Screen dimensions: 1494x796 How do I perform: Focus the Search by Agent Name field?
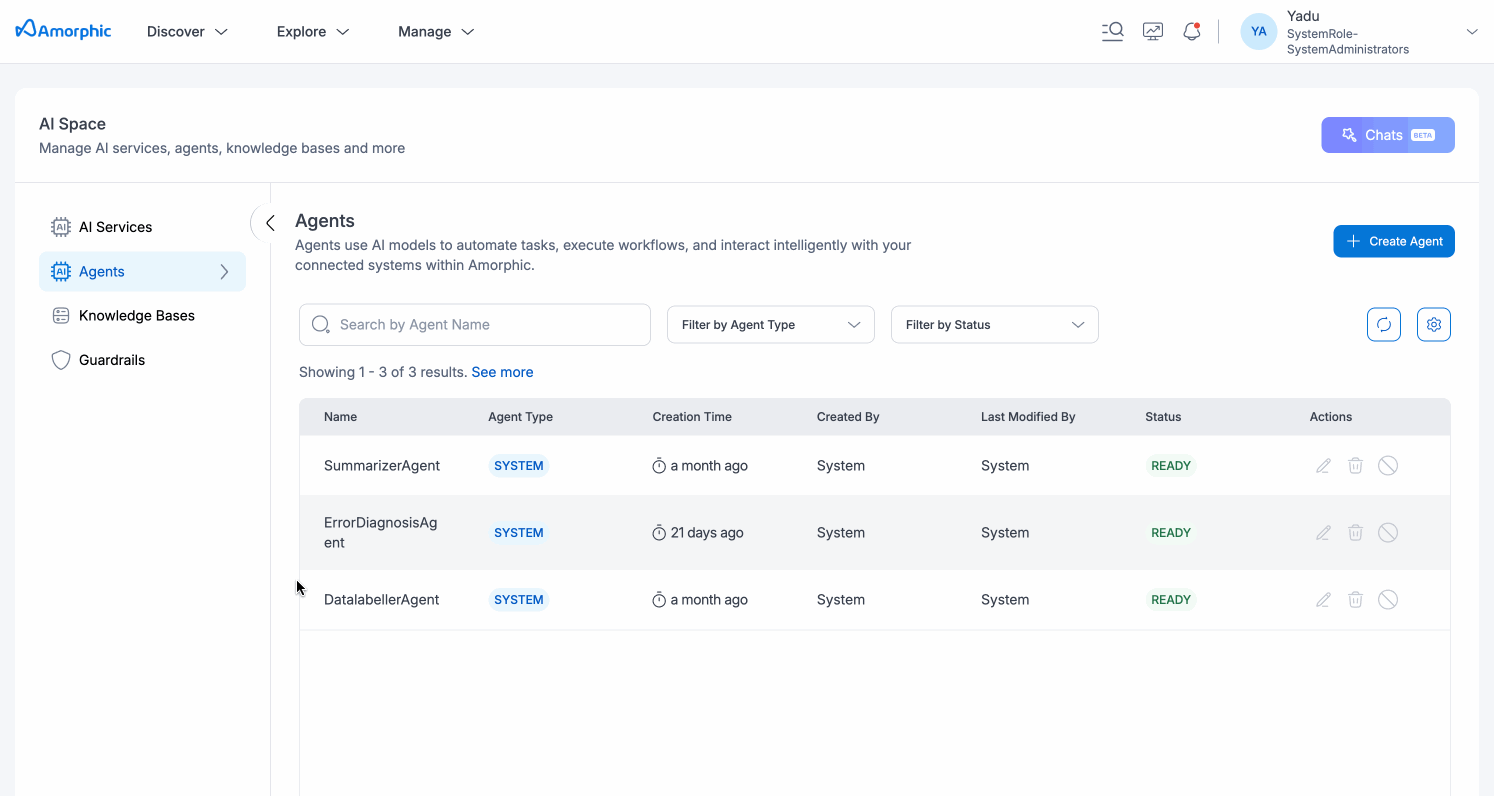(475, 325)
